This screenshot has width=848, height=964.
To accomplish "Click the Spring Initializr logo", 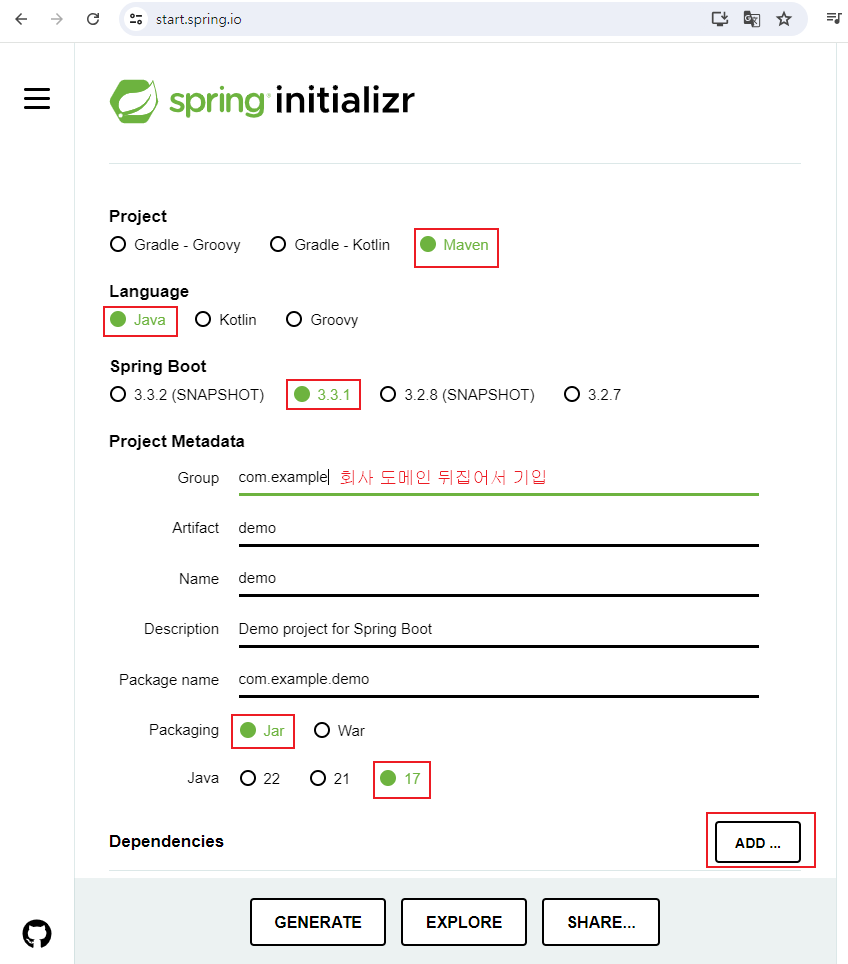I will 262,100.
